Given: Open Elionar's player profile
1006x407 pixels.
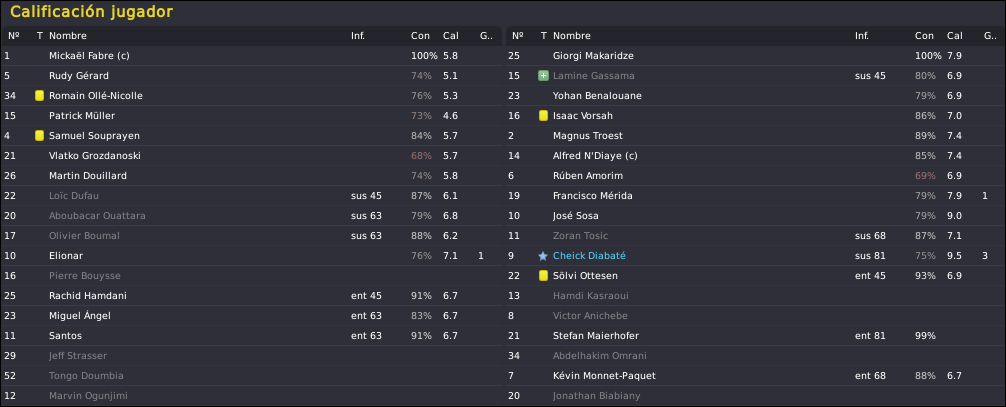Looking at the screenshot, I should (65, 255).
